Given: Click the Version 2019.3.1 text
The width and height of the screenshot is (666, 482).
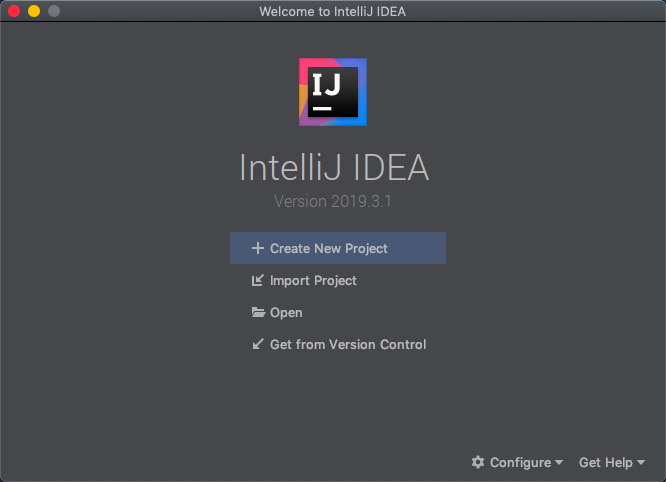Looking at the screenshot, I should point(333,201).
